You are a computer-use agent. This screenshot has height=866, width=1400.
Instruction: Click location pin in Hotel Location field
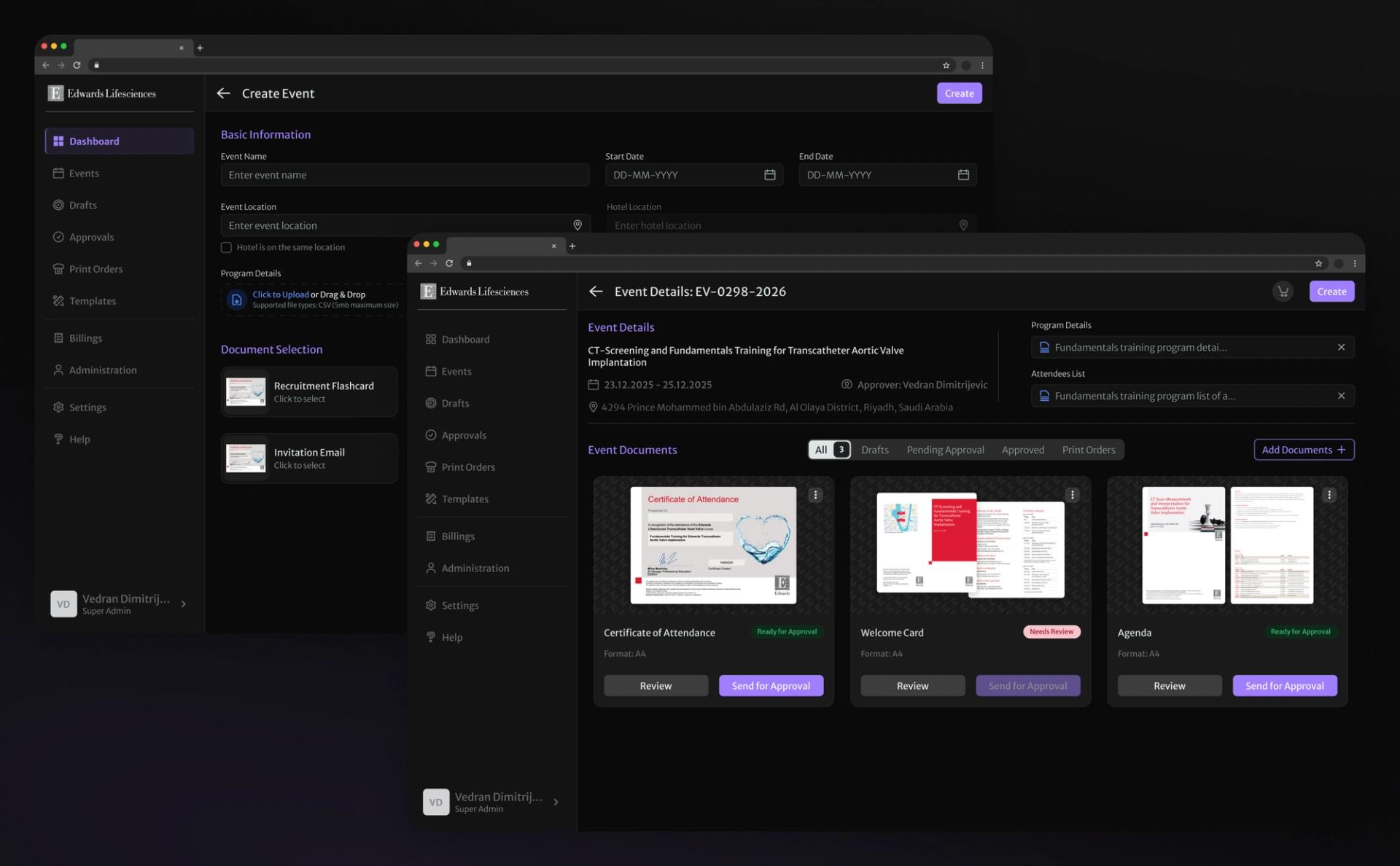963,225
